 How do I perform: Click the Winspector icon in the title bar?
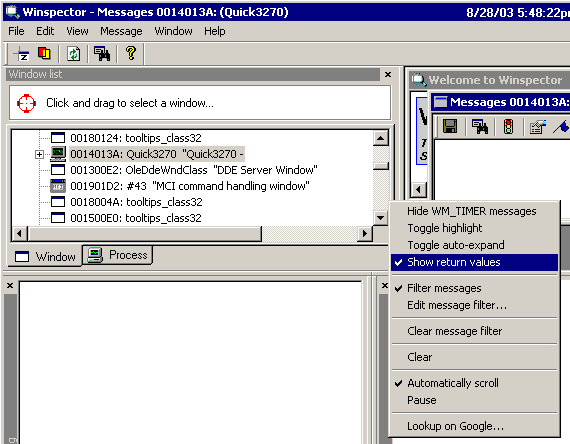point(13,12)
